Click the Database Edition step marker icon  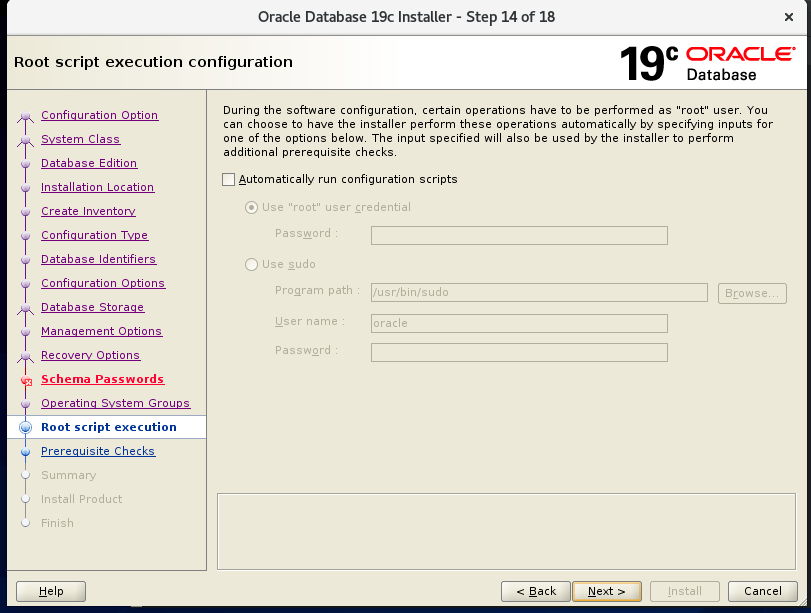(25, 164)
